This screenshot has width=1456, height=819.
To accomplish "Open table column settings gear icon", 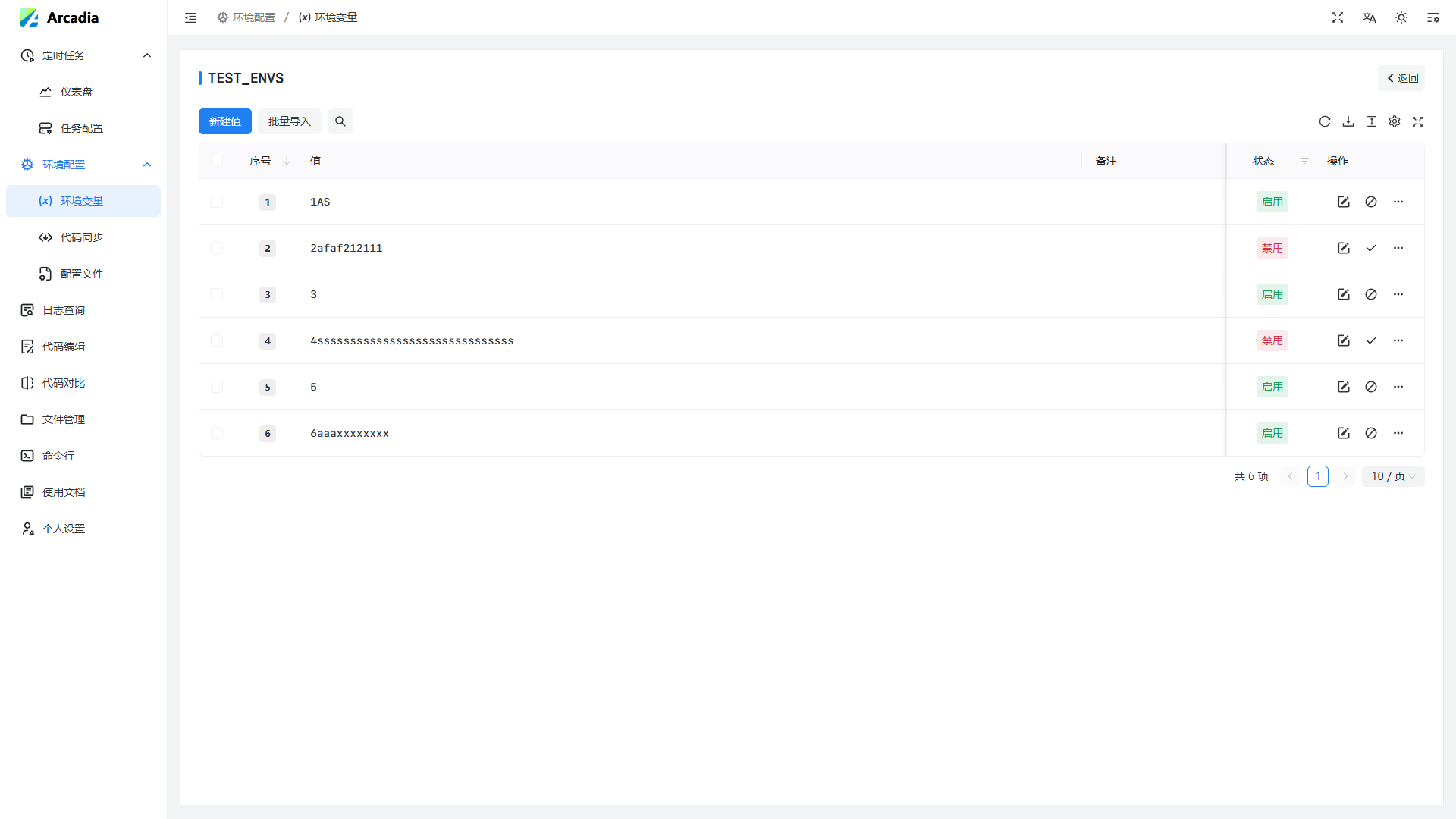I will coord(1395,121).
